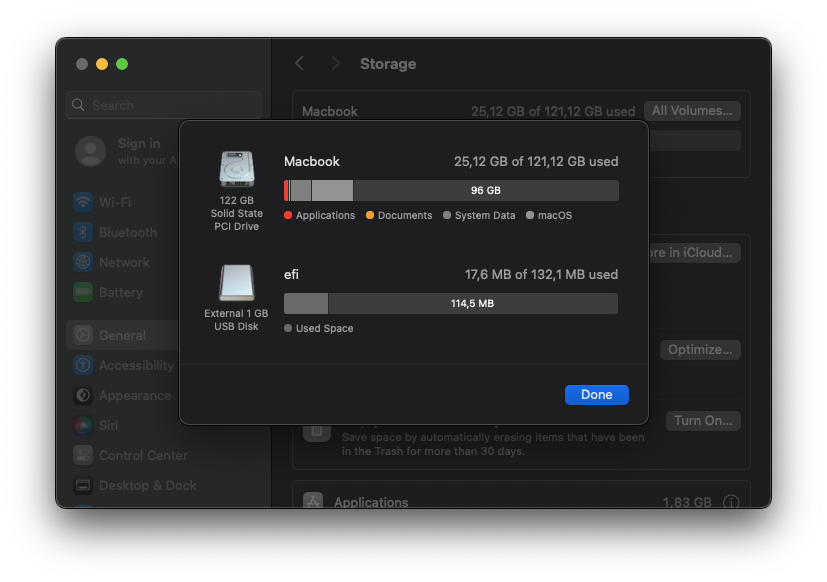Click the red Applications legend dot
This screenshot has height=582, width=827.
pos(288,216)
